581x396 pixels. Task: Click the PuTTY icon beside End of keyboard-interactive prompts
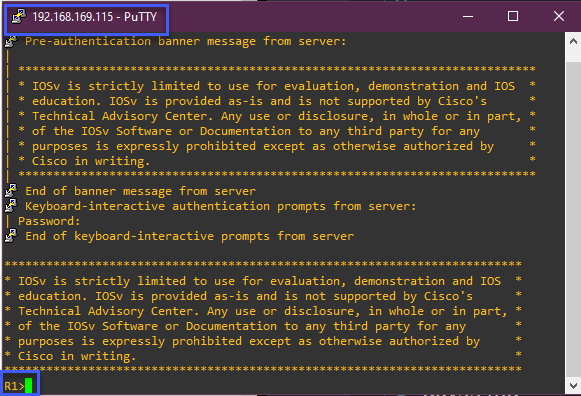click(11, 236)
